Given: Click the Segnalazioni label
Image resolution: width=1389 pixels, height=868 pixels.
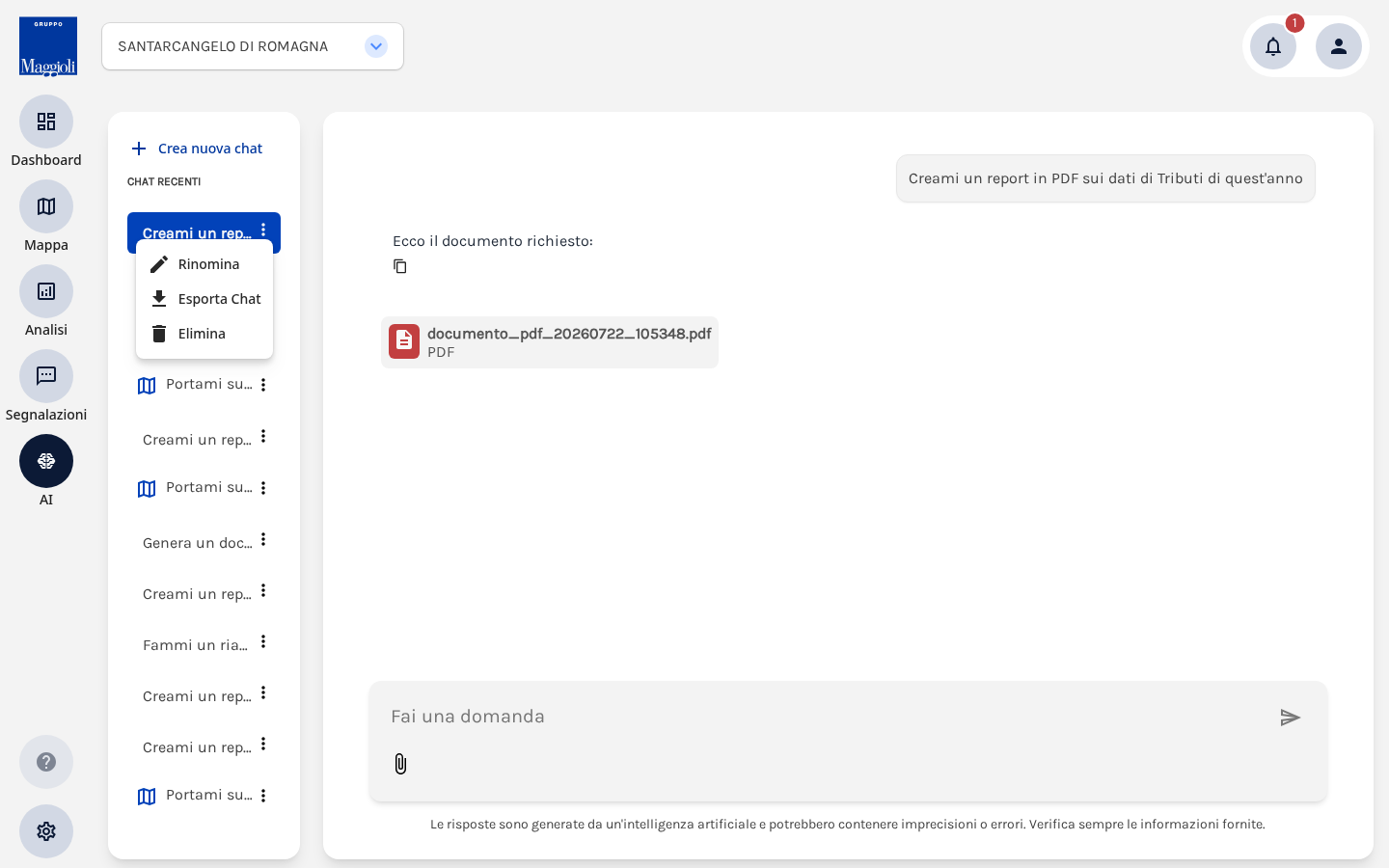Looking at the screenshot, I should [46, 415].
